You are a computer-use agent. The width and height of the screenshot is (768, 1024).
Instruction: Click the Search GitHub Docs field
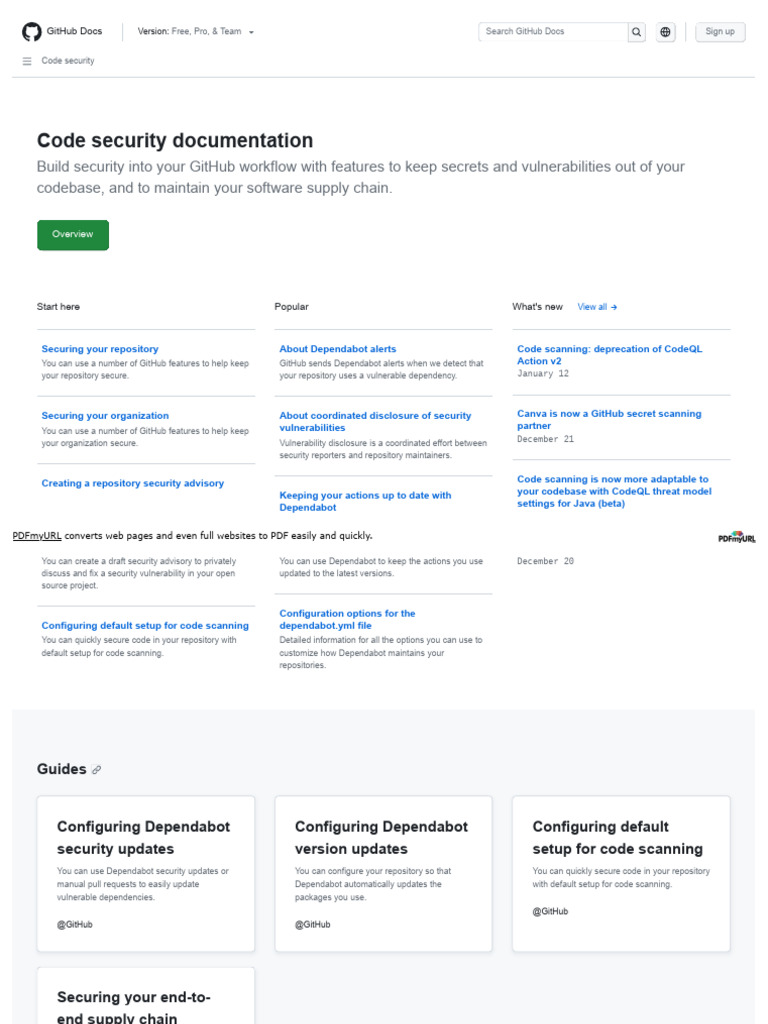[x=553, y=32]
